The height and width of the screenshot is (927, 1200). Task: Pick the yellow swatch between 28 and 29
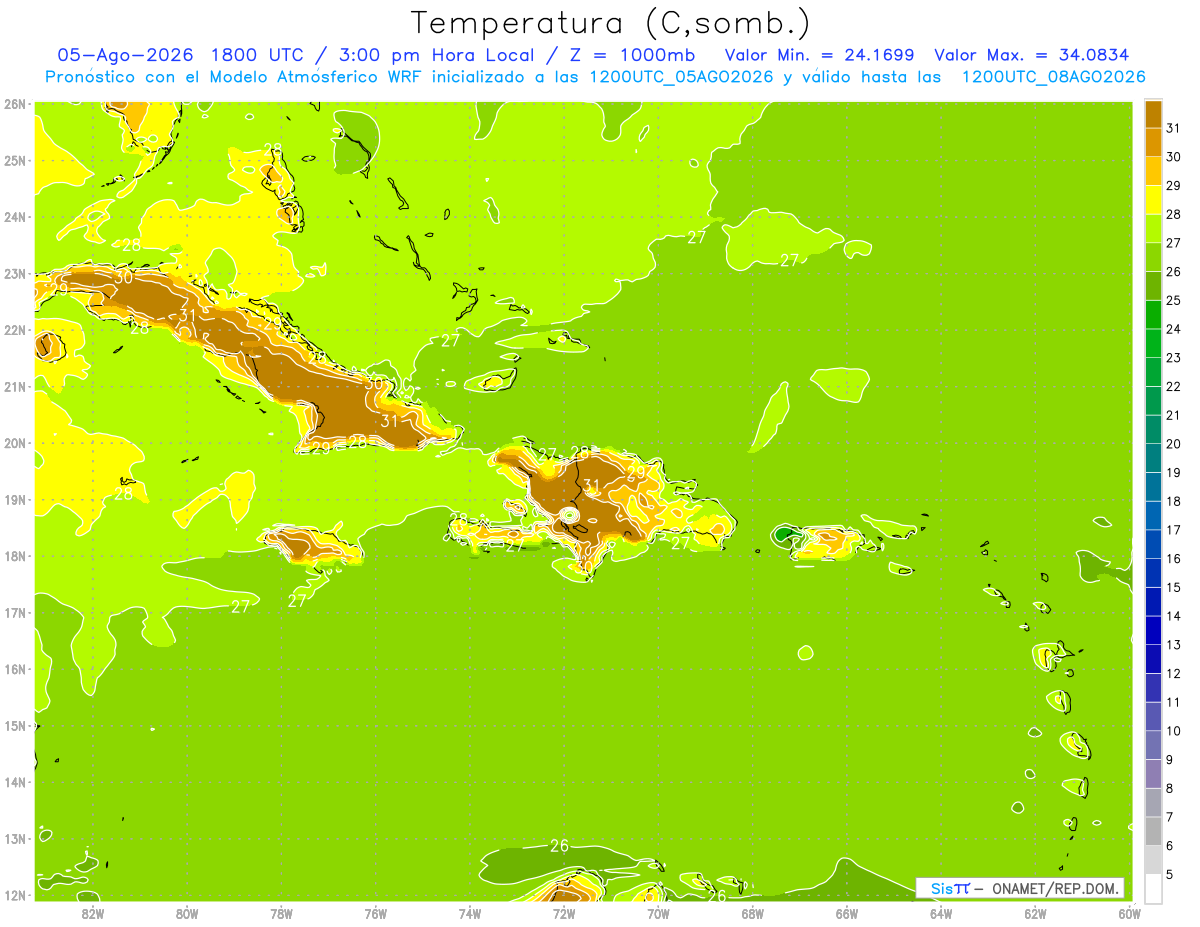pyautogui.click(x=1153, y=200)
